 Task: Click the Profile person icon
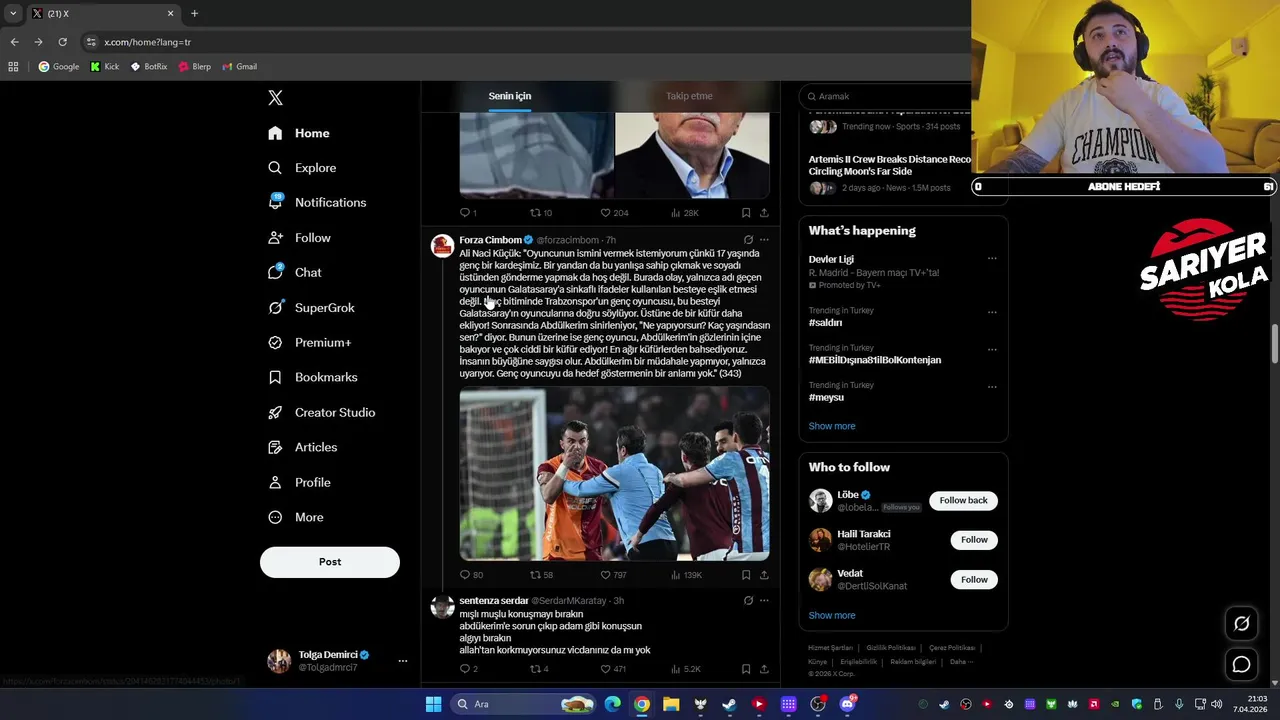275,482
